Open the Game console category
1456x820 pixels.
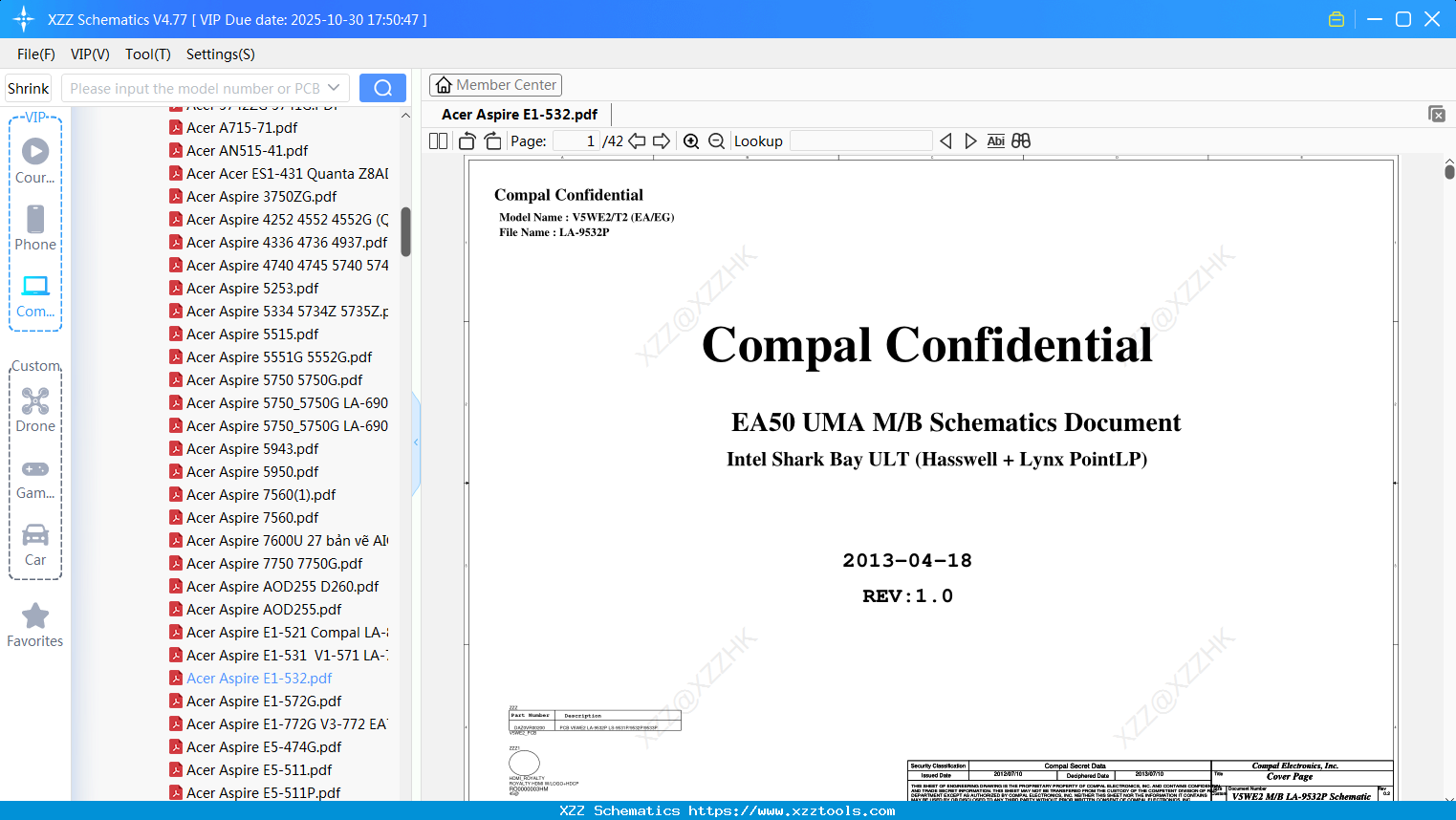pos(35,480)
